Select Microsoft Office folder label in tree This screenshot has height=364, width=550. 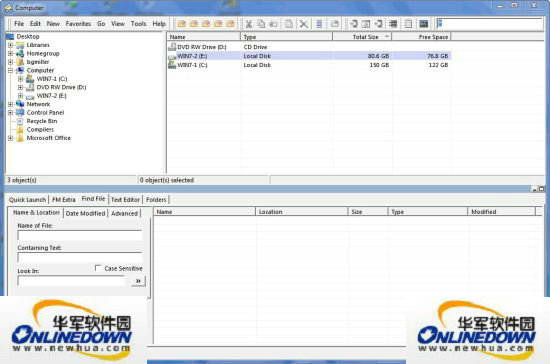pos(48,138)
